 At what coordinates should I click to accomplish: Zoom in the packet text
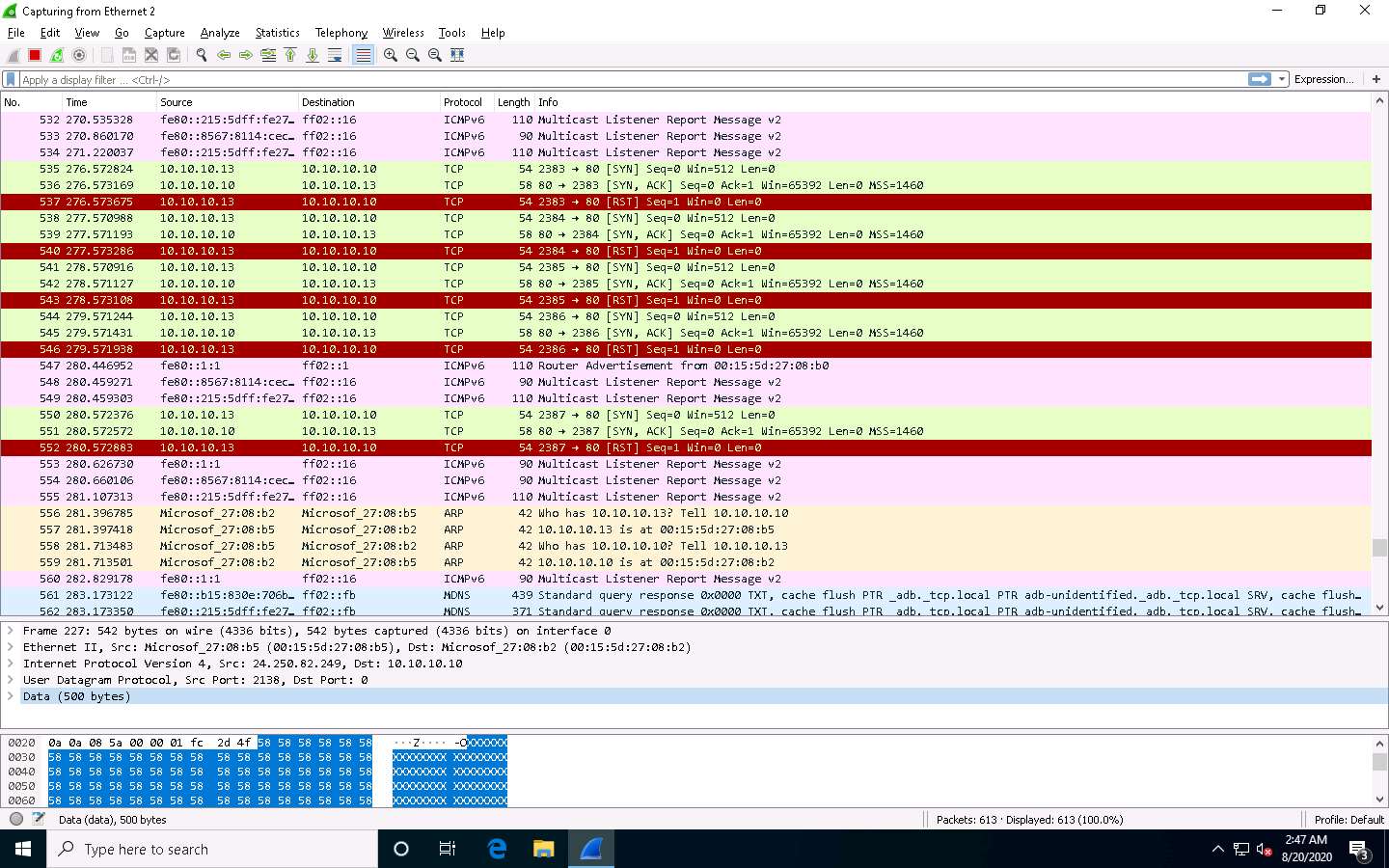[391, 55]
